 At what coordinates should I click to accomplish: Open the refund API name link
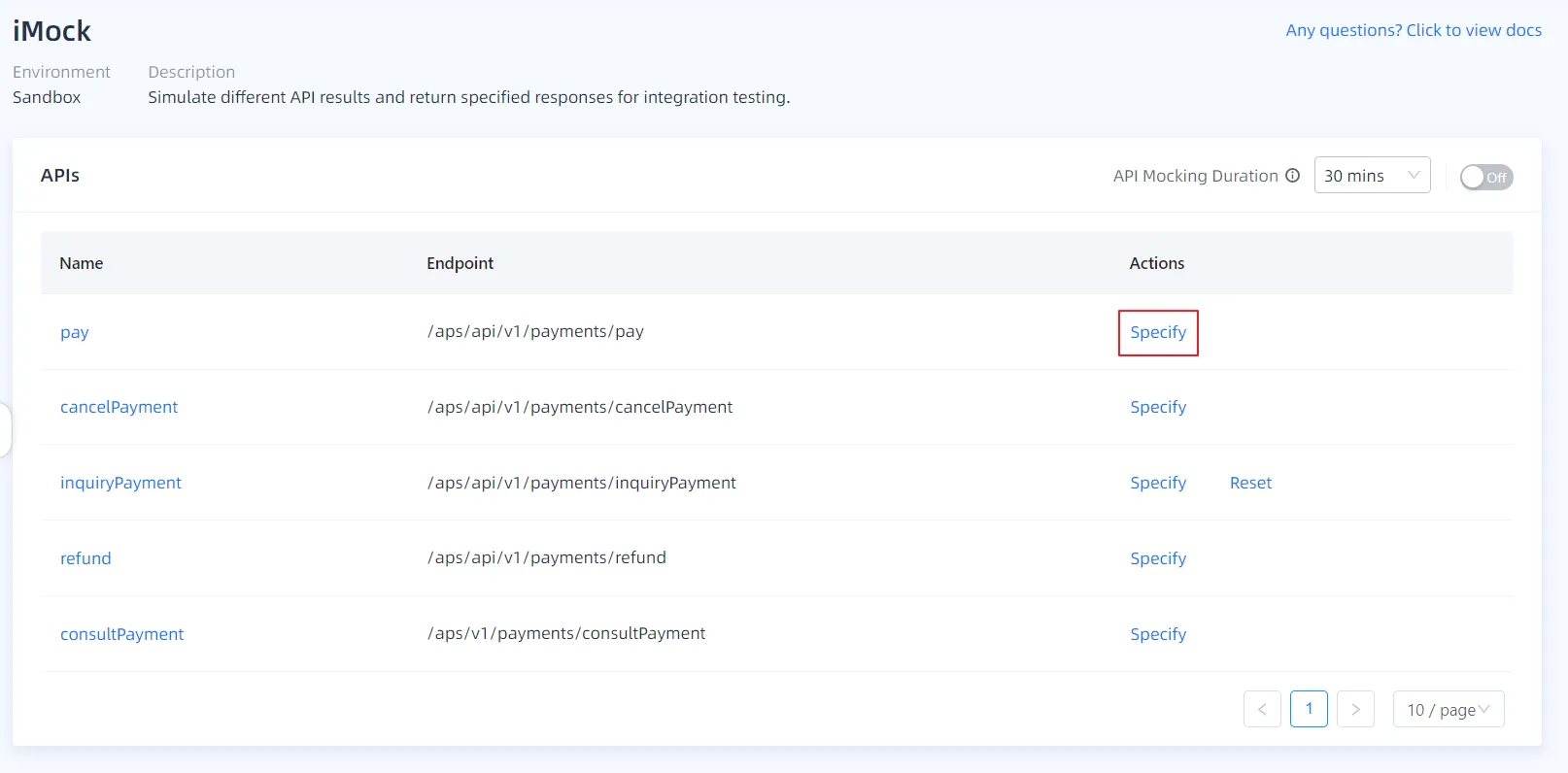coord(85,558)
